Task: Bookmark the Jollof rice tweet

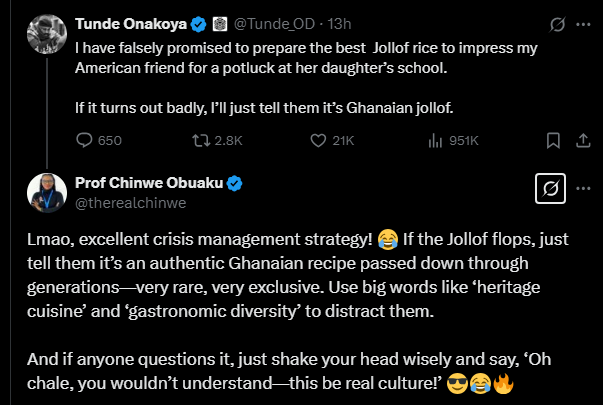Action: pyautogui.click(x=551, y=141)
